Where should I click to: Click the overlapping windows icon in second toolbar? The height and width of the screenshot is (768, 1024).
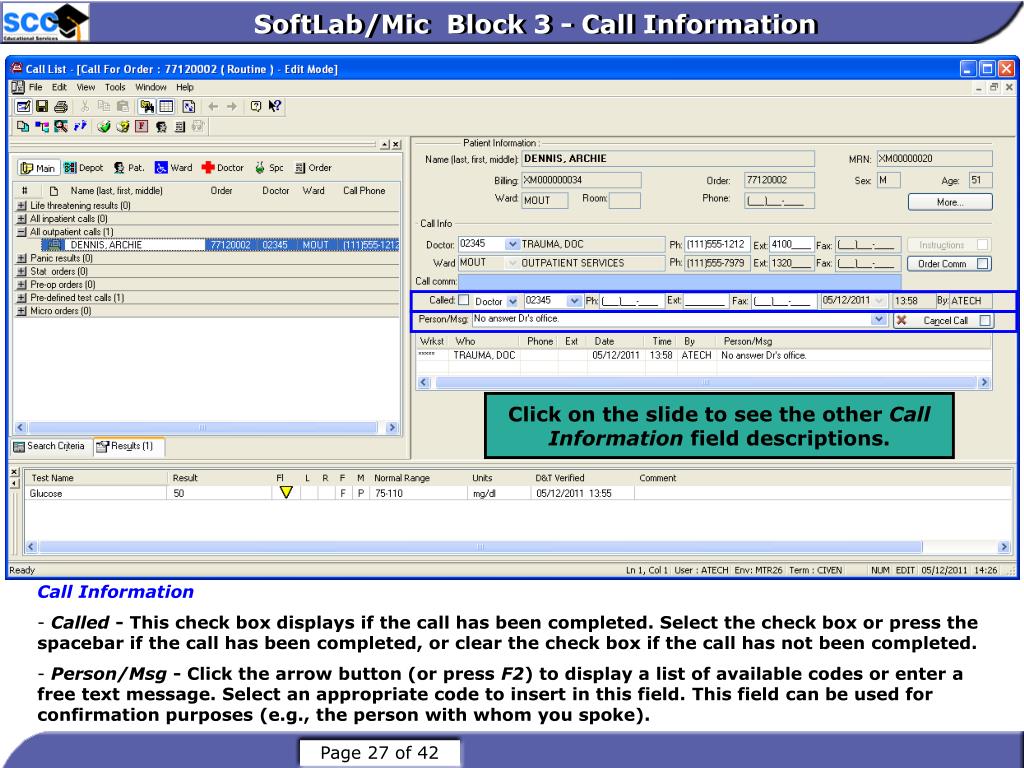coord(23,127)
